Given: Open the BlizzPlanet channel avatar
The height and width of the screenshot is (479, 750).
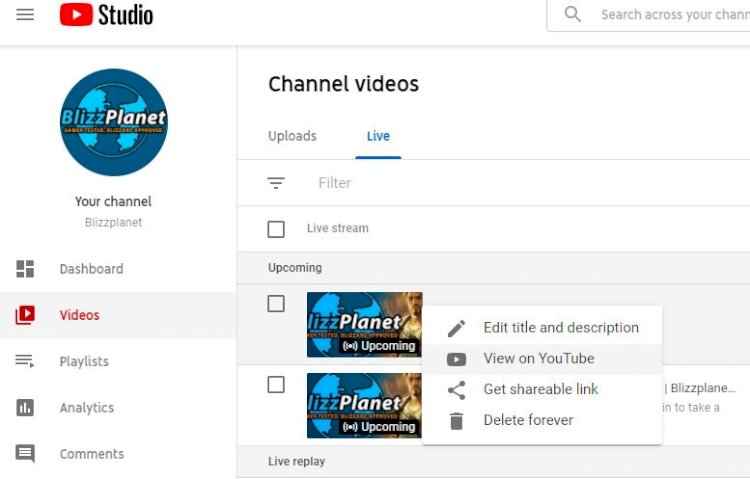Looking at the screenshot, I should click(x=114, y=123).
